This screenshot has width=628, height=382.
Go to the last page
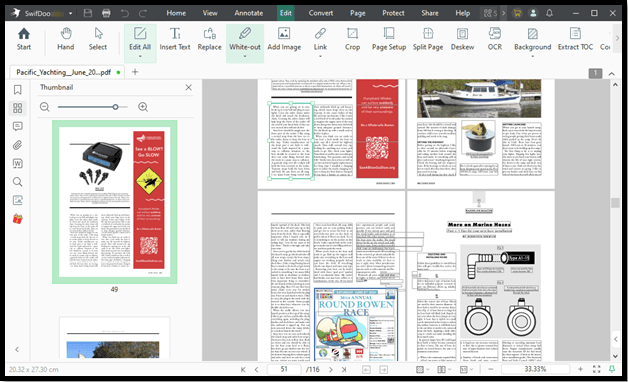click(x=344, y=369)
